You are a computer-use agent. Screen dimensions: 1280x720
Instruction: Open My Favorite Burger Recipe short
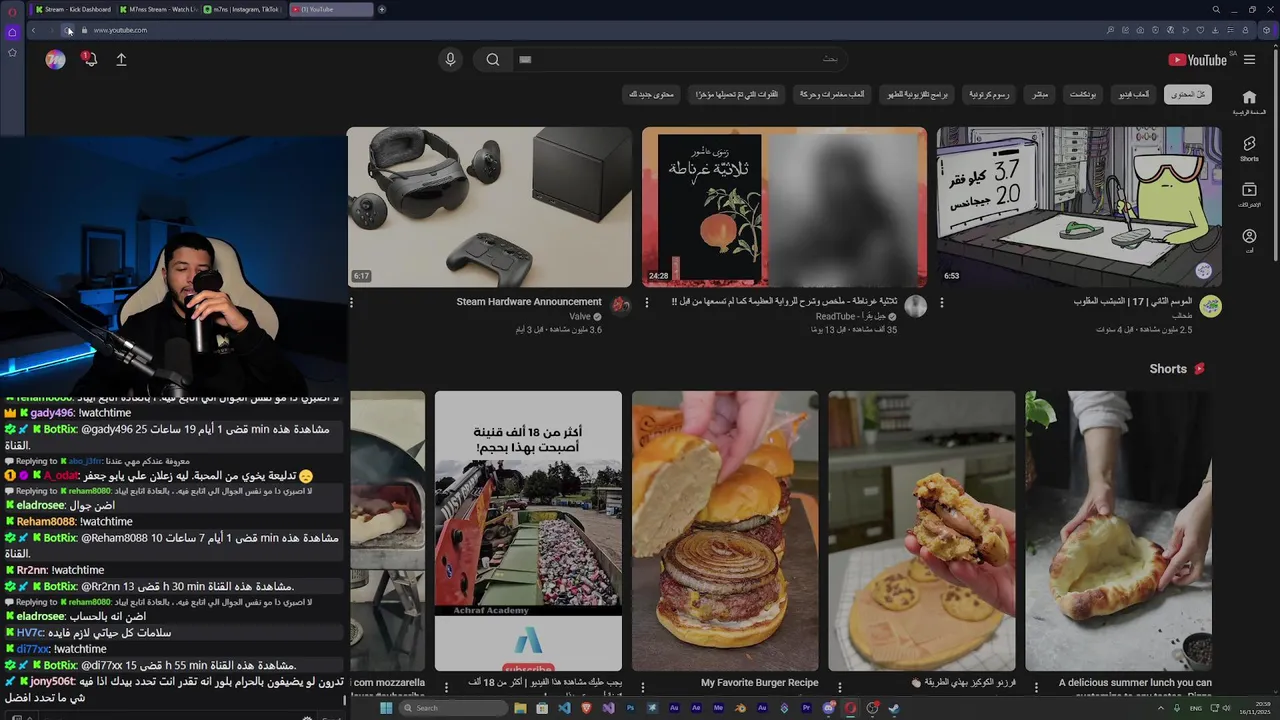(725, 530)
